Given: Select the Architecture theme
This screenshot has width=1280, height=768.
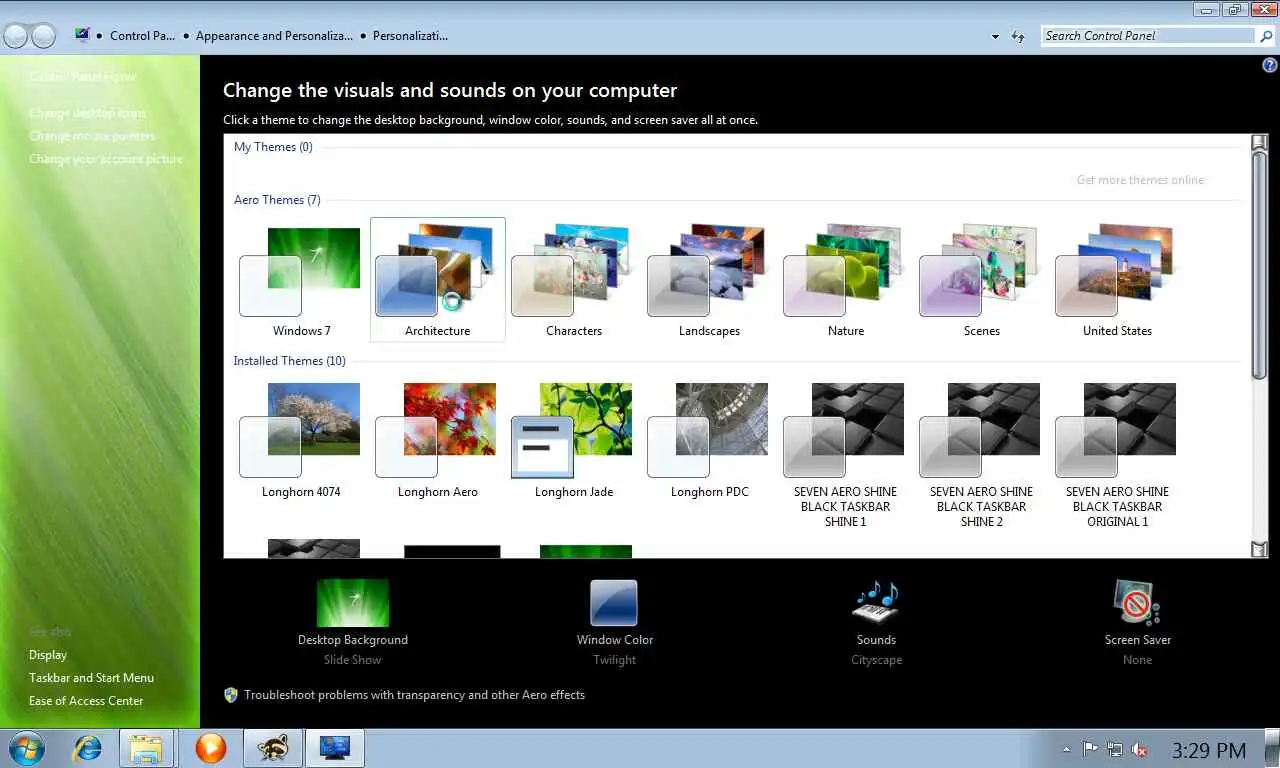Looking at the screenshot, I should 438,281.
